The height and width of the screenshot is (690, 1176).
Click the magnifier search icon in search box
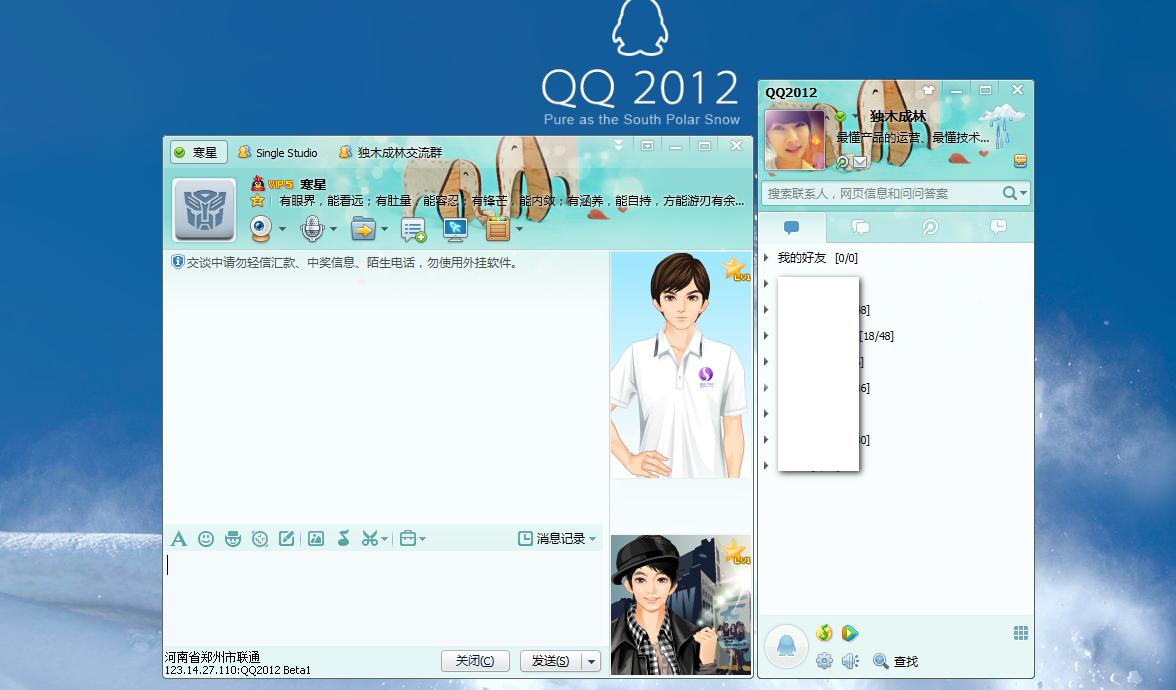coord(1010,194)
